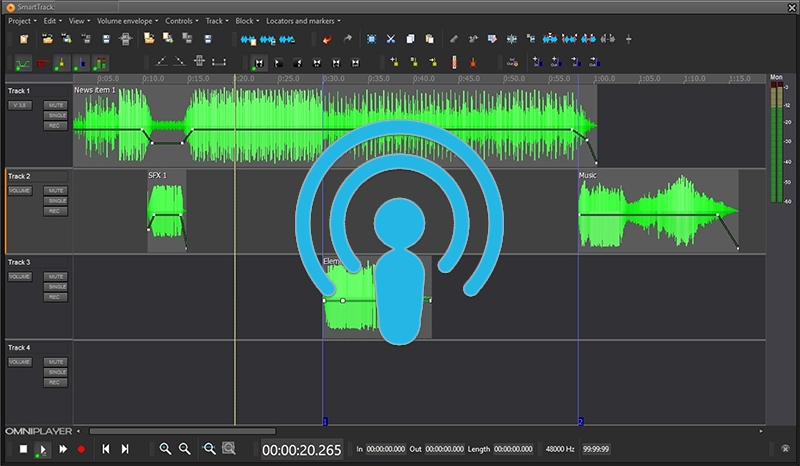800x466 pixels.
Task: Click the red thermometer marker icon
Action: (454, 62)
